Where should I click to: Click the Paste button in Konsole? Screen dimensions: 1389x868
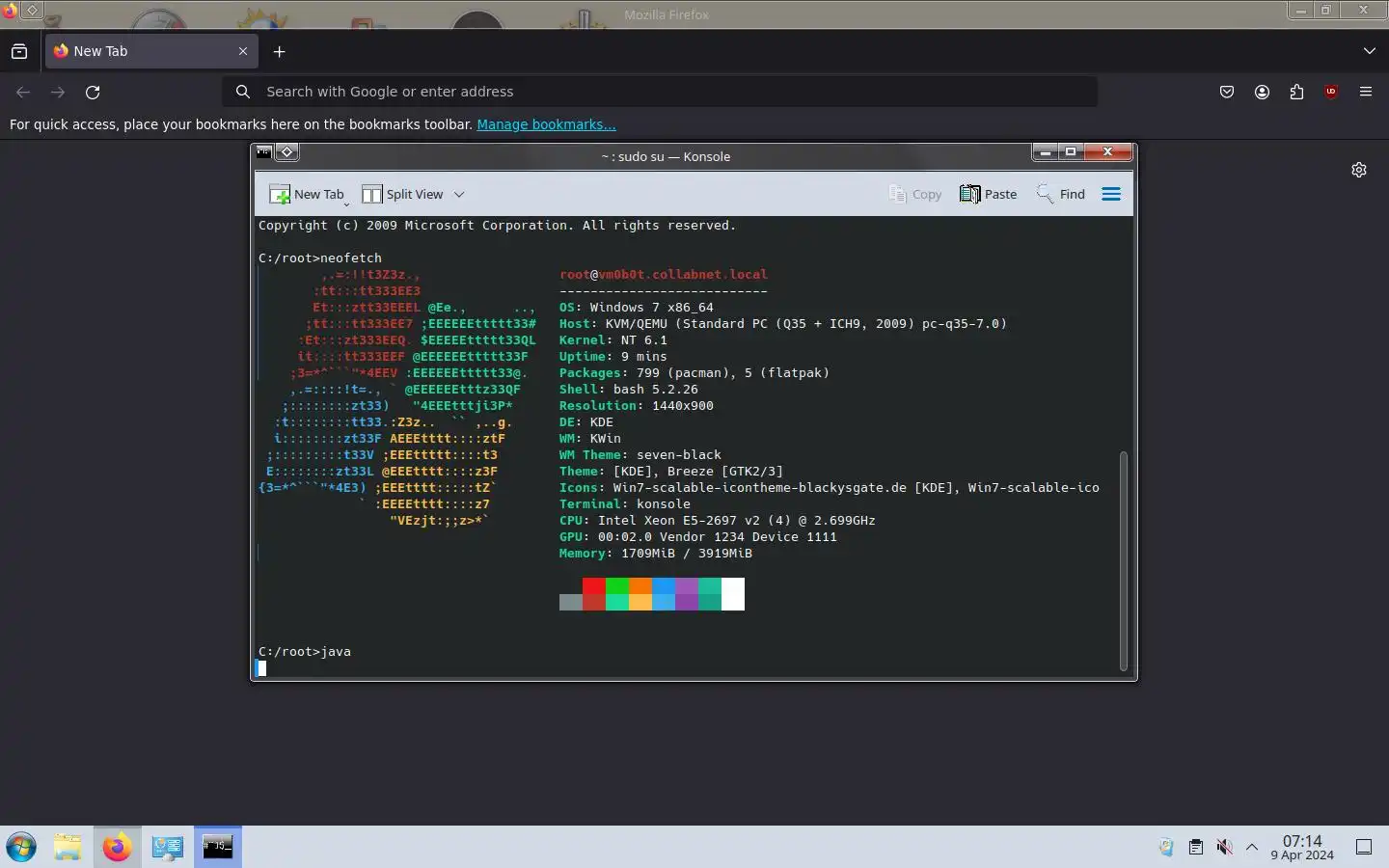[988, 194]
